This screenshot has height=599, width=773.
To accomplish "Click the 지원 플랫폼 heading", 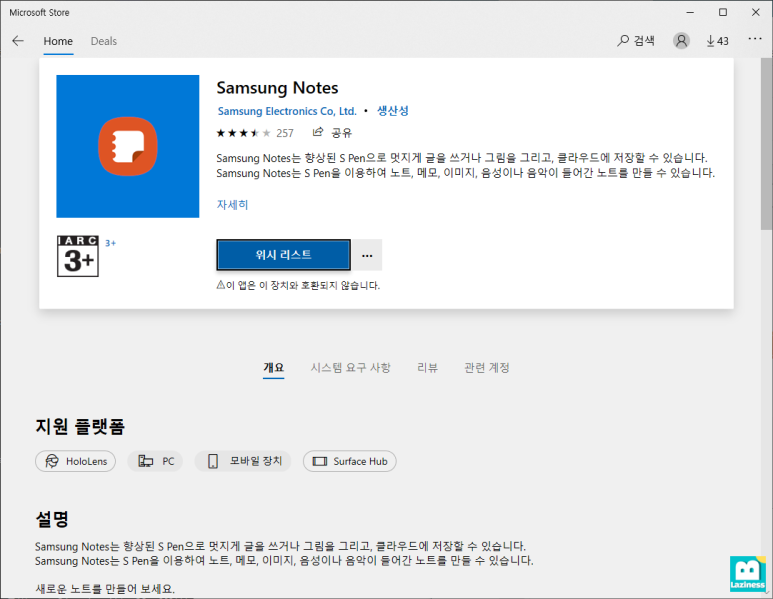I will [80, 426].
